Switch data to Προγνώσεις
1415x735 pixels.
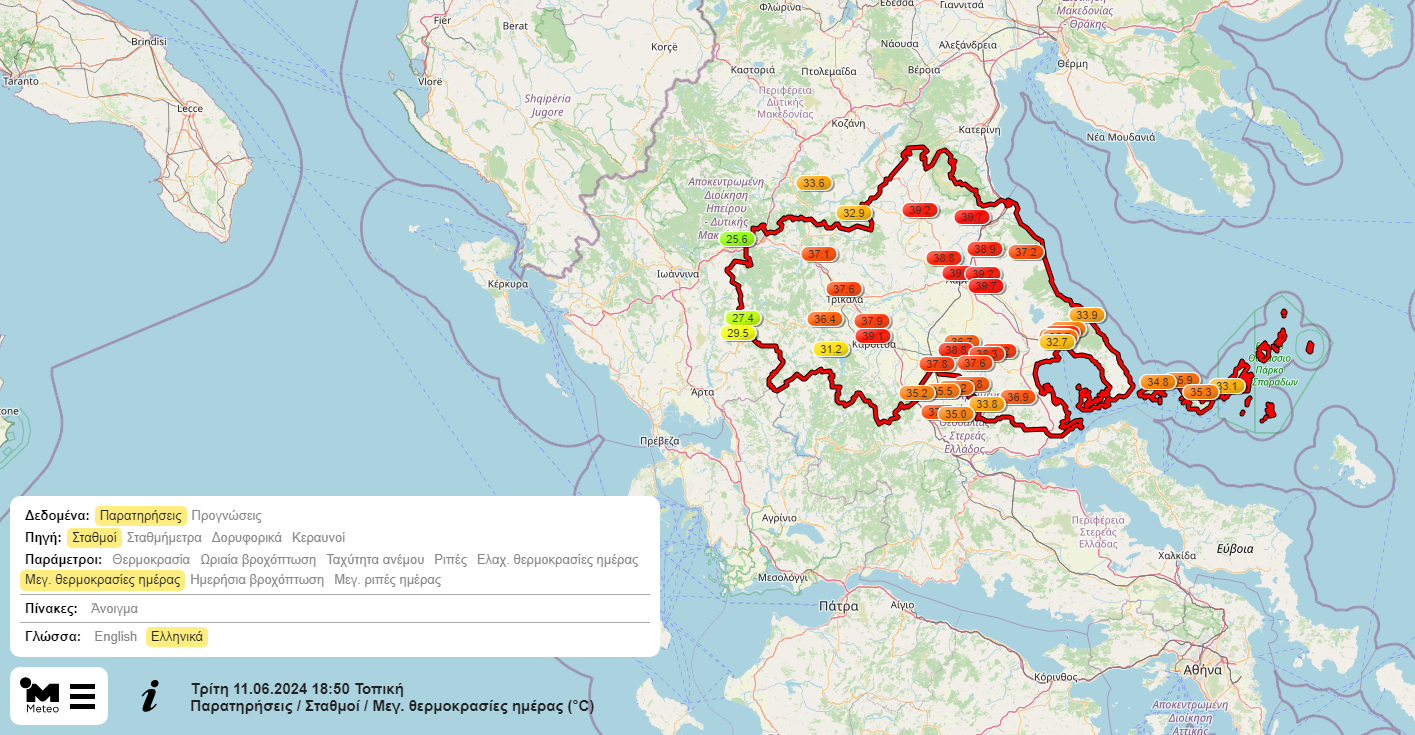[226, 516]
